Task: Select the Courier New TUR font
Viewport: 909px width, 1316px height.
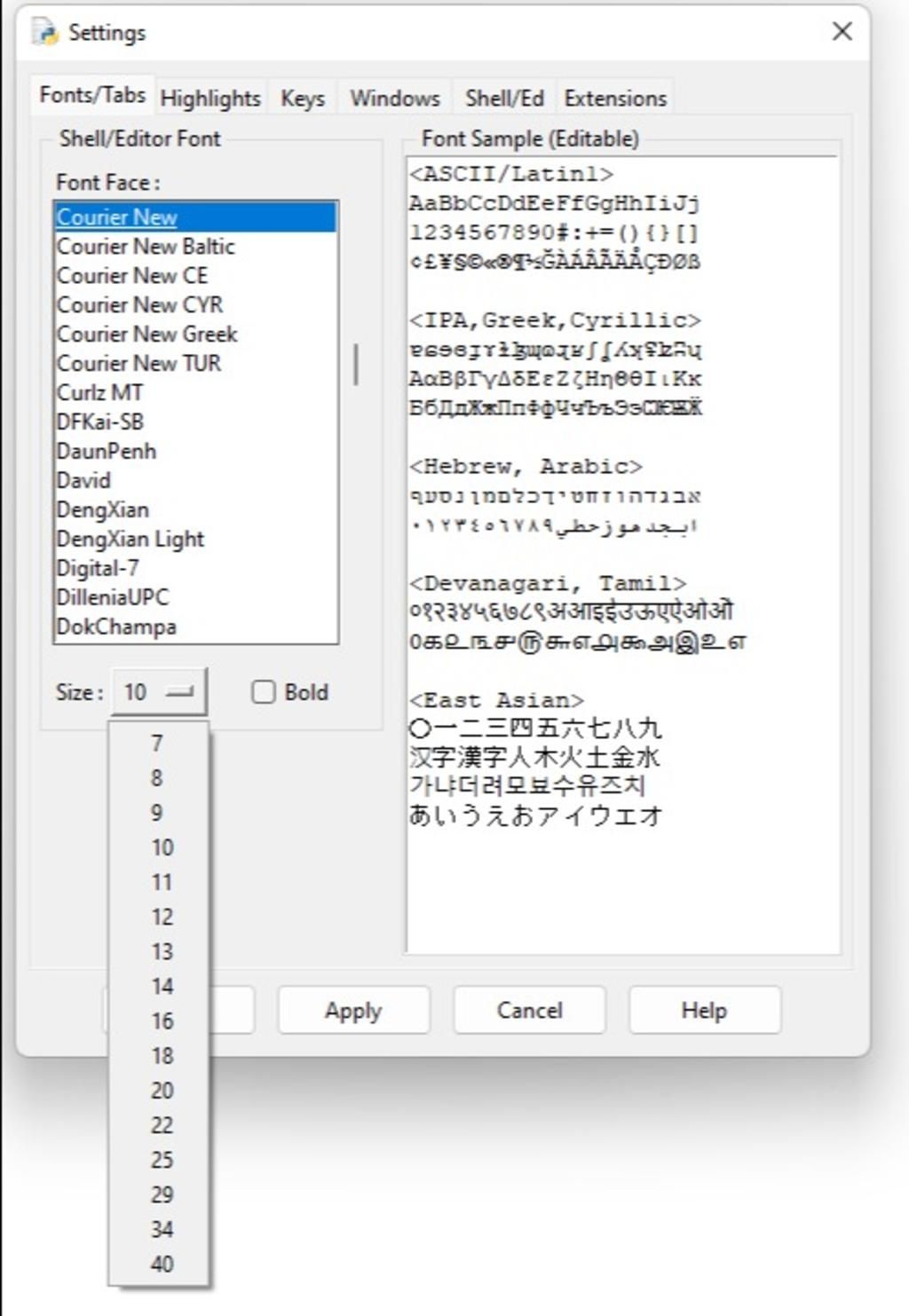Action: pyautogui.click(x=195, y=364)
